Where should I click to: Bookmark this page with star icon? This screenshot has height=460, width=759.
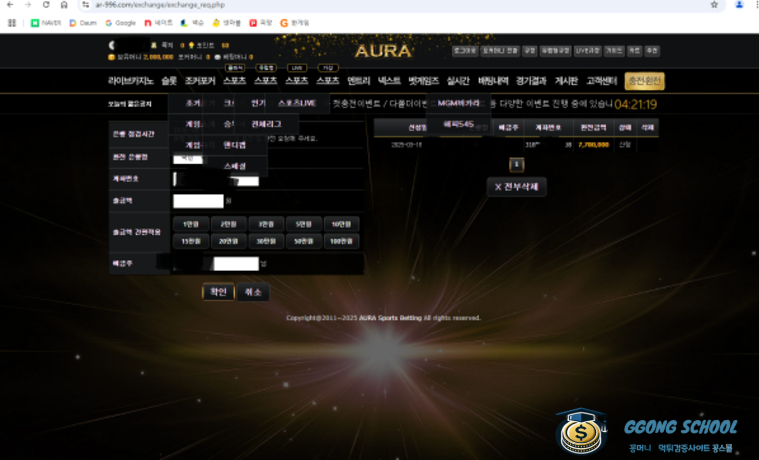[x=714, y=5]
